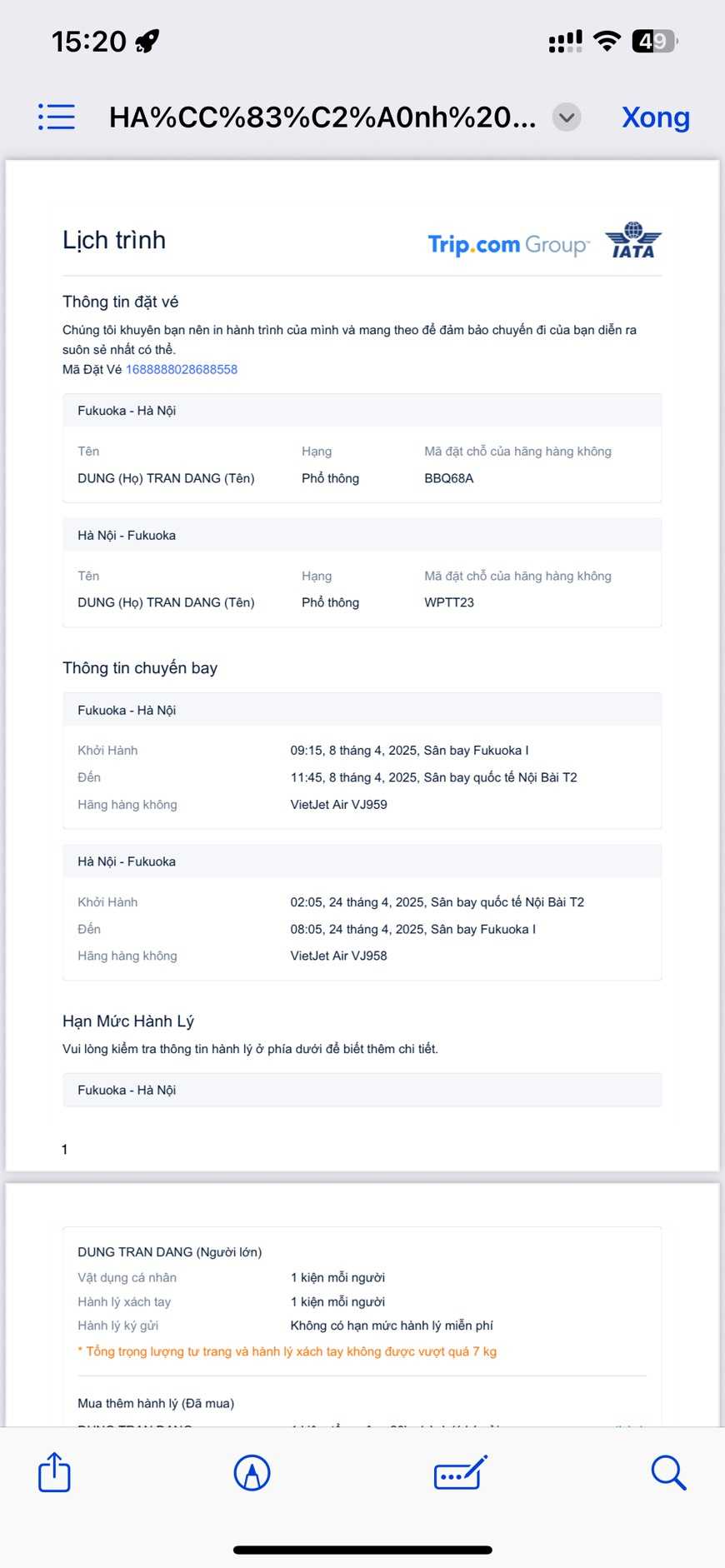The width and height of the screenshot is (725, 1568).
Task: Expand the chevron next to file title
Action: point(567,117)
